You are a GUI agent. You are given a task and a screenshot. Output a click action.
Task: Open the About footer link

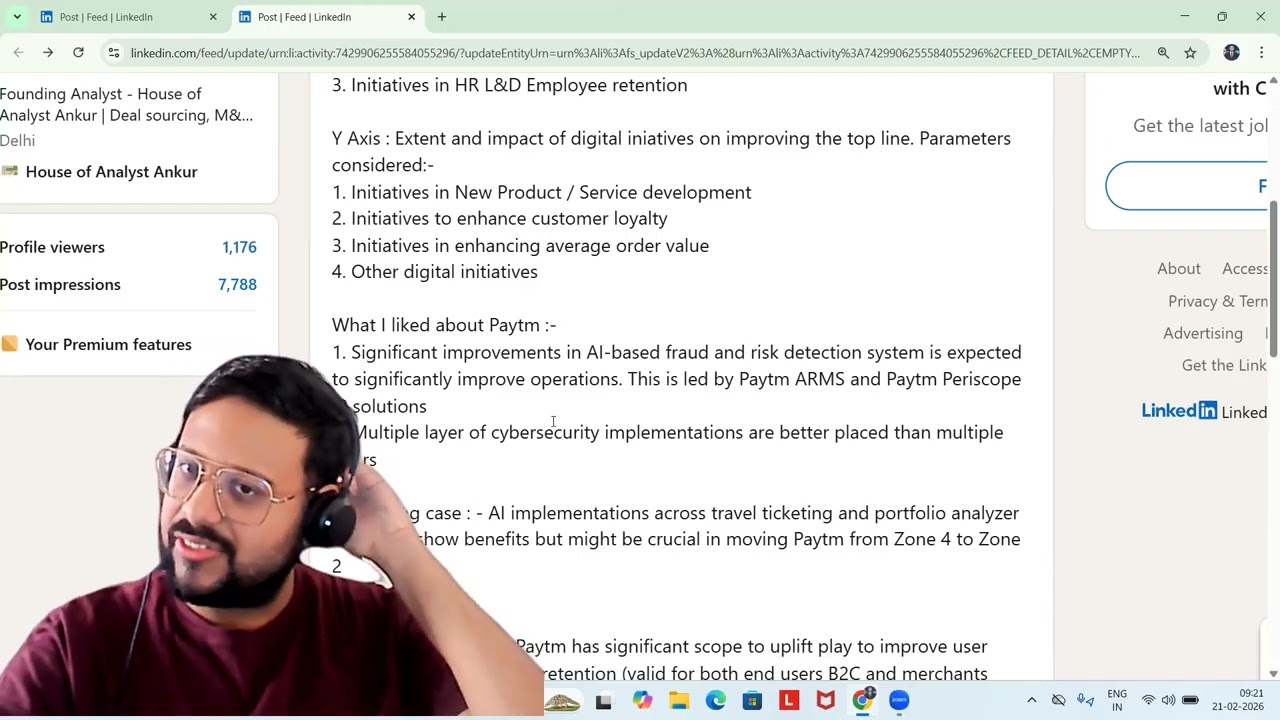(x=1179, y=268)
